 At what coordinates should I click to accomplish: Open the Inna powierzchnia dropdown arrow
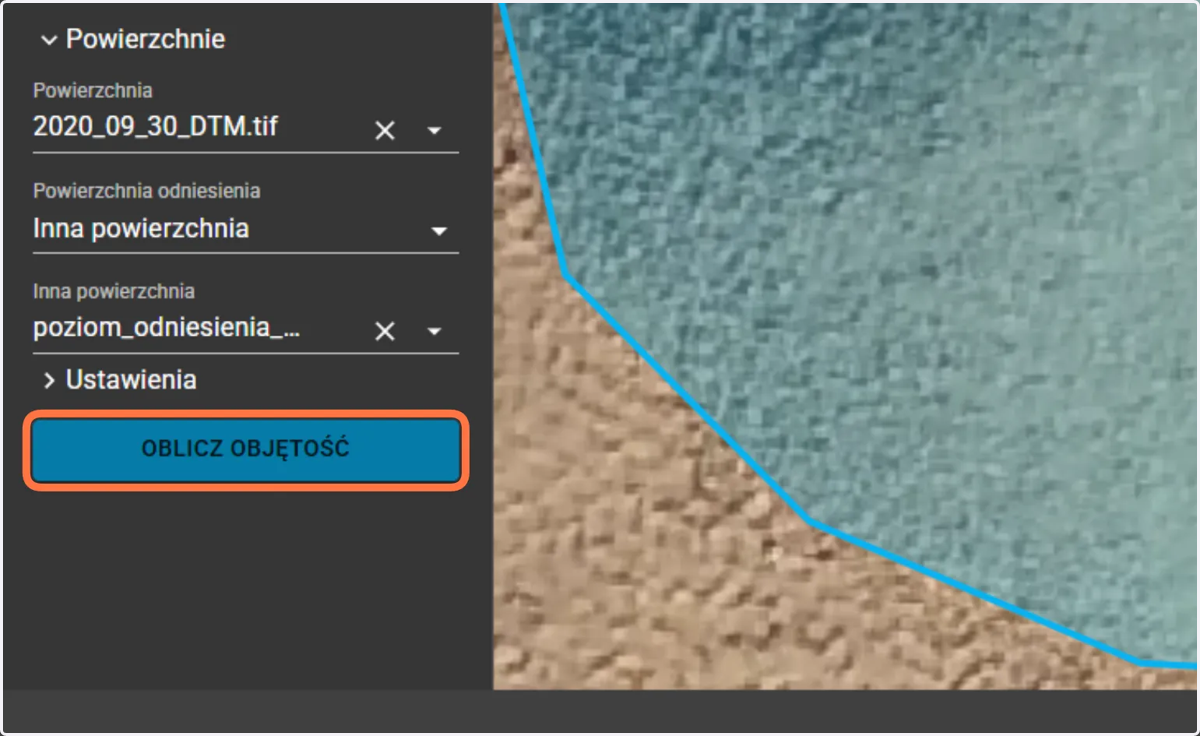435,331
